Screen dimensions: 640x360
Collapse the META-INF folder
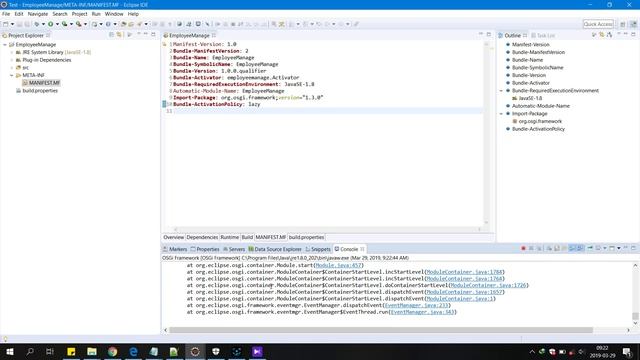tap(12, 76)
